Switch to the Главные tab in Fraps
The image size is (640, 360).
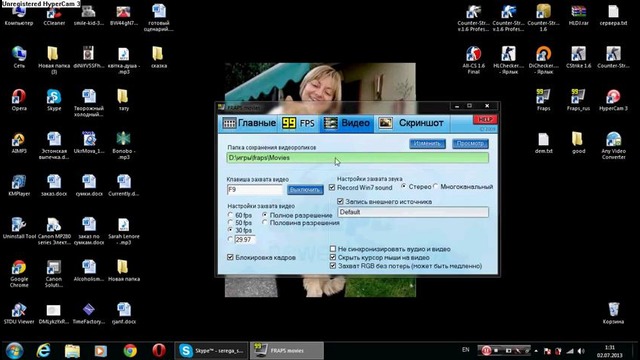coord(249,123)
